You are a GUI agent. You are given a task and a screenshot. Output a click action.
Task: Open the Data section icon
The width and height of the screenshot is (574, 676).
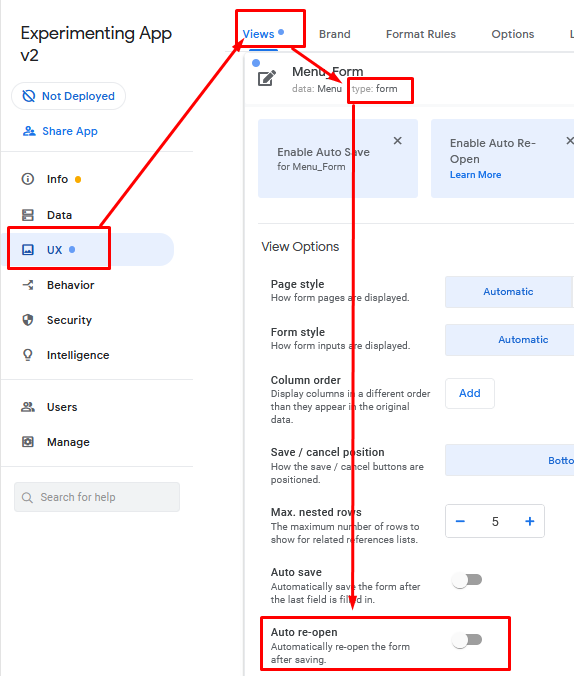pyautogui.click(x=28, y=215)
